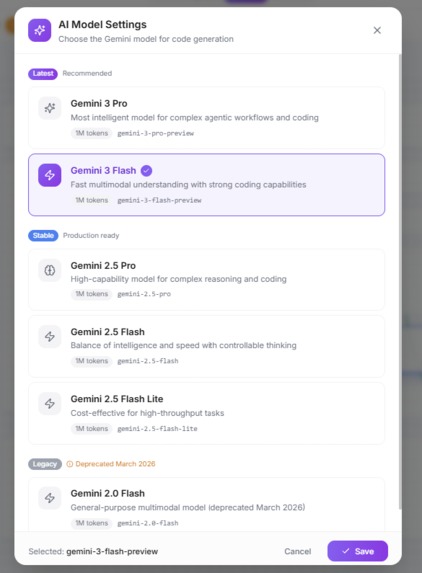Click the Gemini 2.0 Flash lightning icon
The image size is (422, 573).
tap(50, 498)
